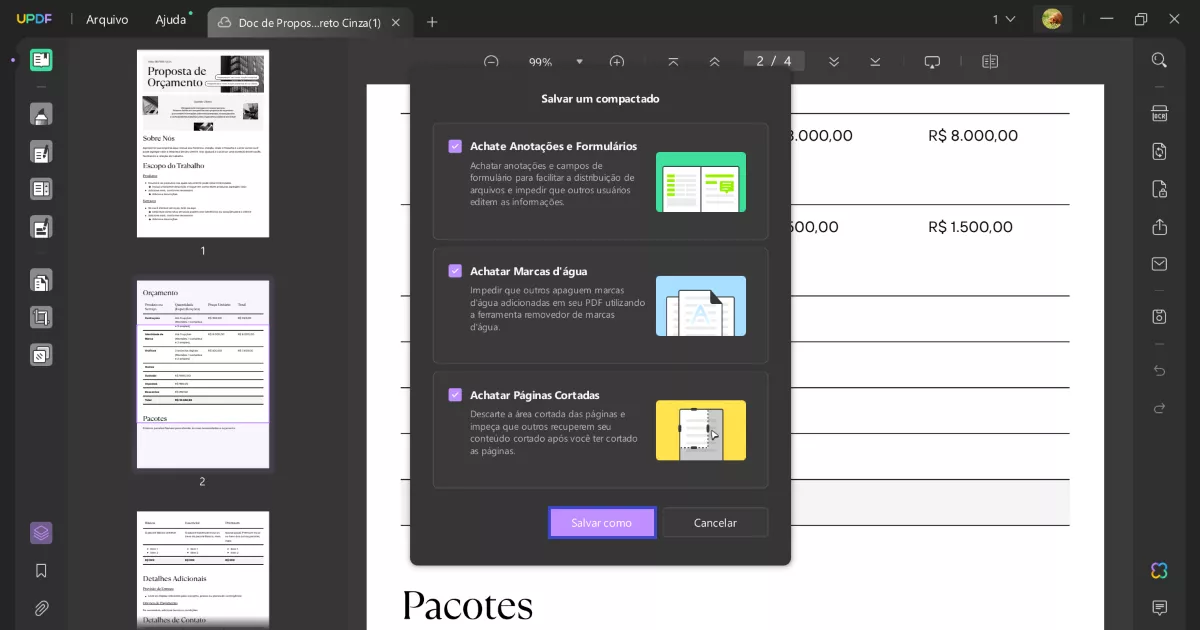Select the page 2 thumbnail
The image size is (1200, 630).
202,375
